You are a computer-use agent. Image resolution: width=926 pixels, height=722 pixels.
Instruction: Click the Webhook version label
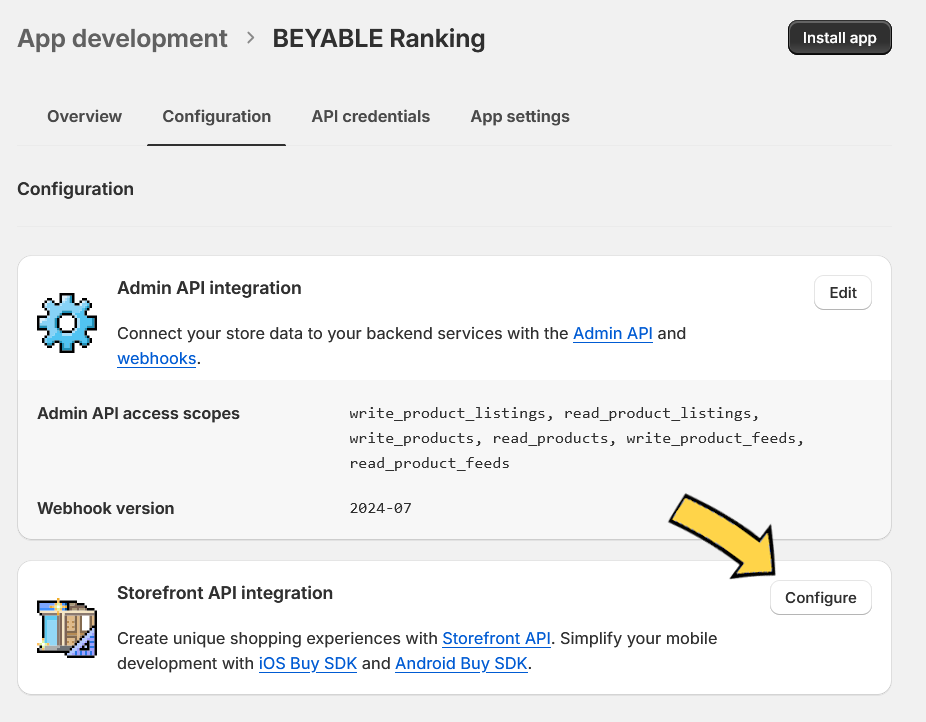pyautogui.click(x=106, y=508)
